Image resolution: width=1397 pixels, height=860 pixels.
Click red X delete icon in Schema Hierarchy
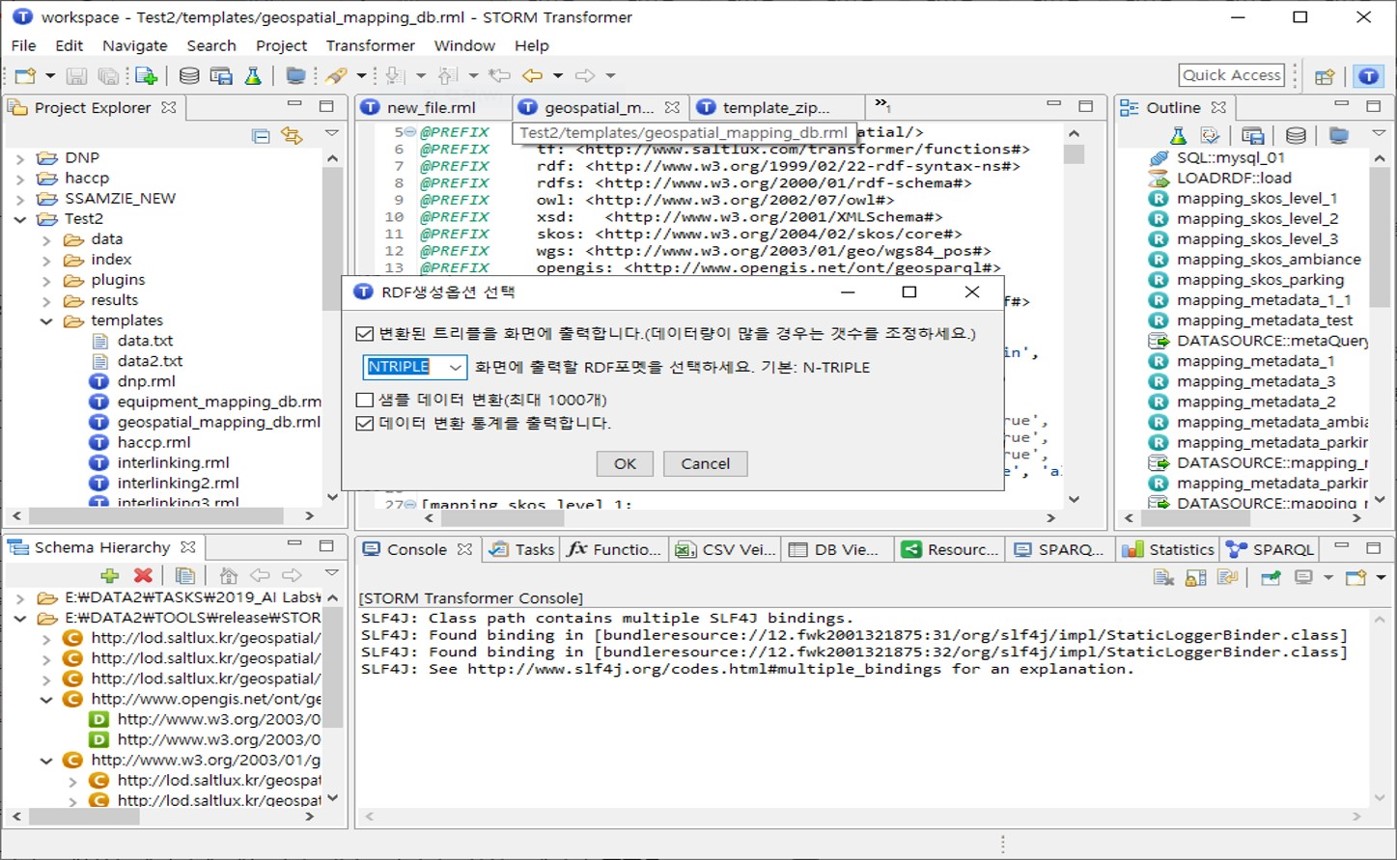coord(143,576)
